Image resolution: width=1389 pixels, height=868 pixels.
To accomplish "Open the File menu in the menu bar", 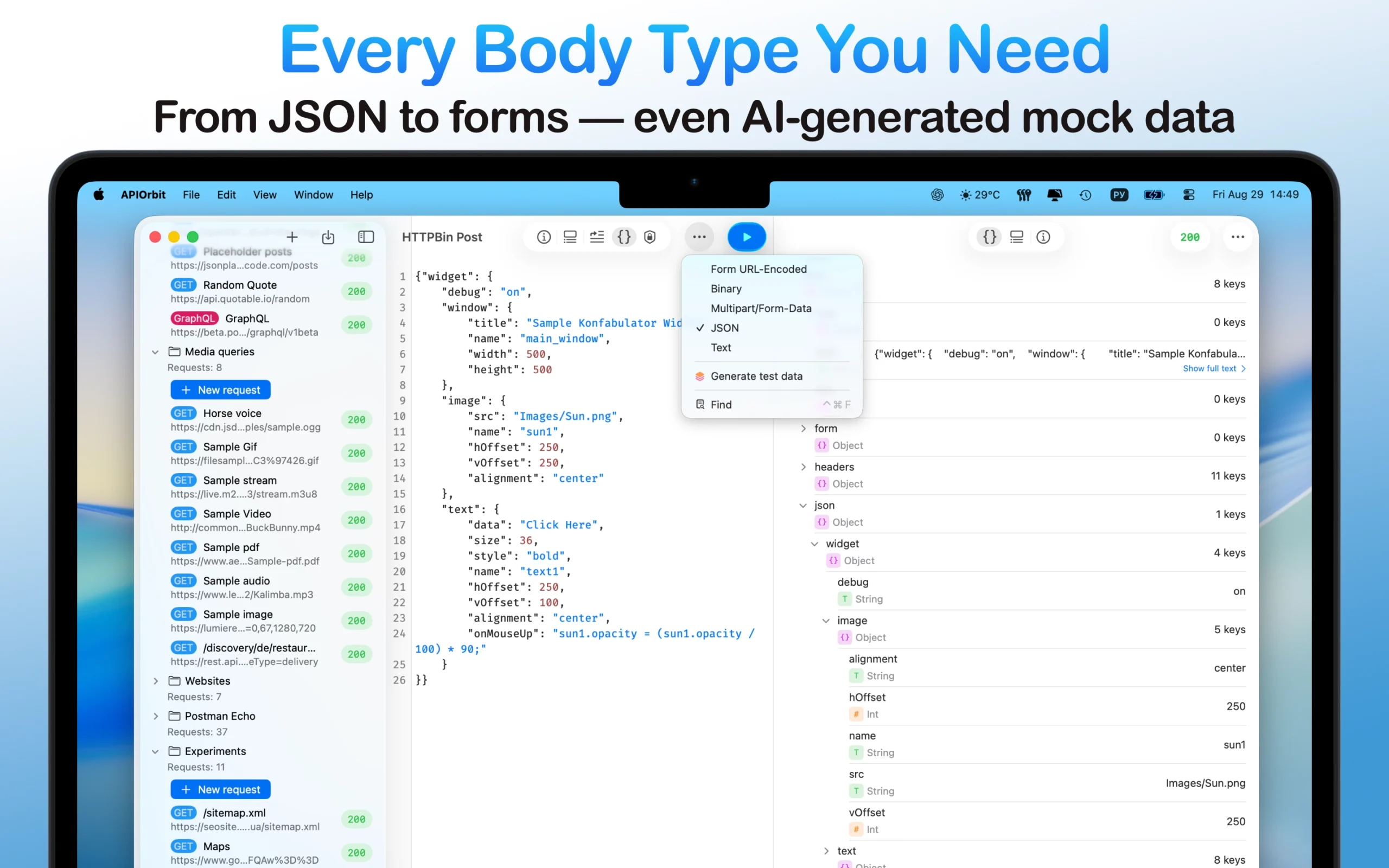I will point(191,195).
